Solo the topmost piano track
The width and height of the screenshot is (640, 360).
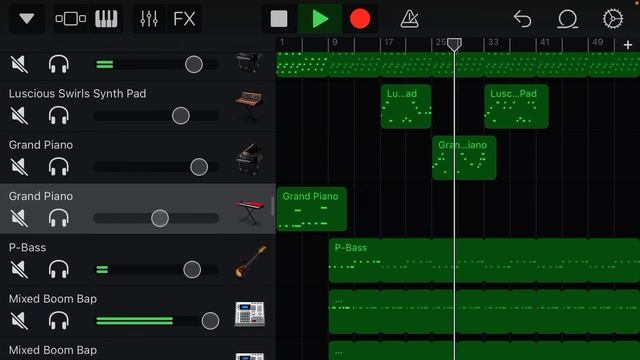click(x=59, y=64)
